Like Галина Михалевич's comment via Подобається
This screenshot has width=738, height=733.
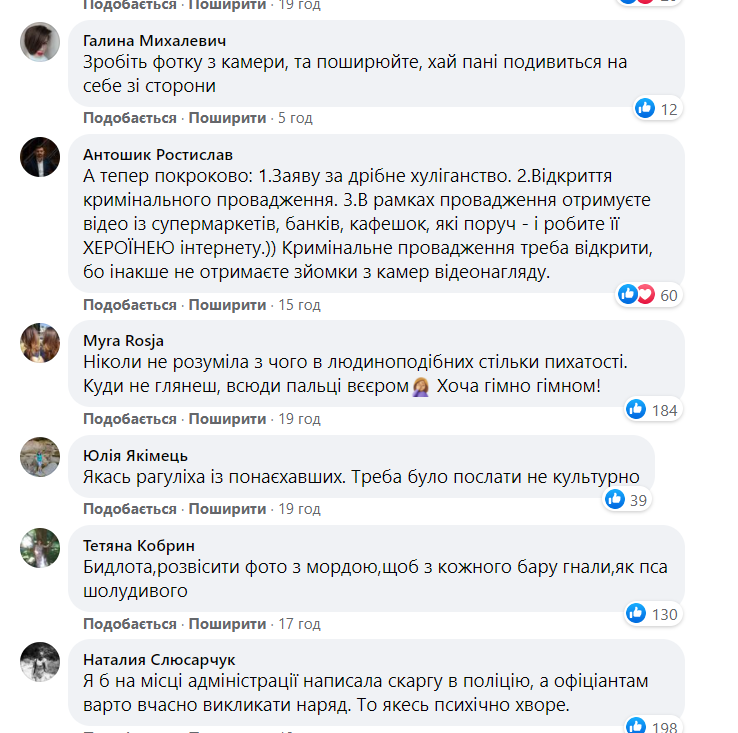click(x=129, y=118)
